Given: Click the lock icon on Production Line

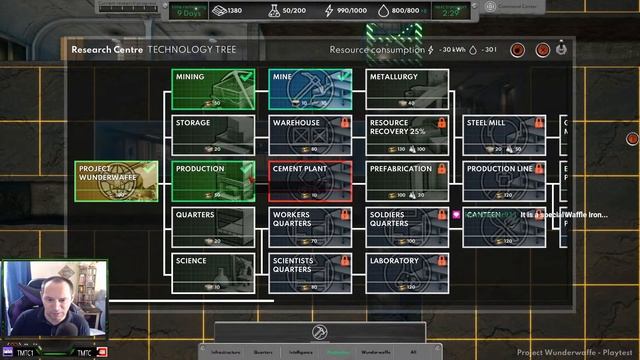Looking at the screenshot, I should point(539,168).
